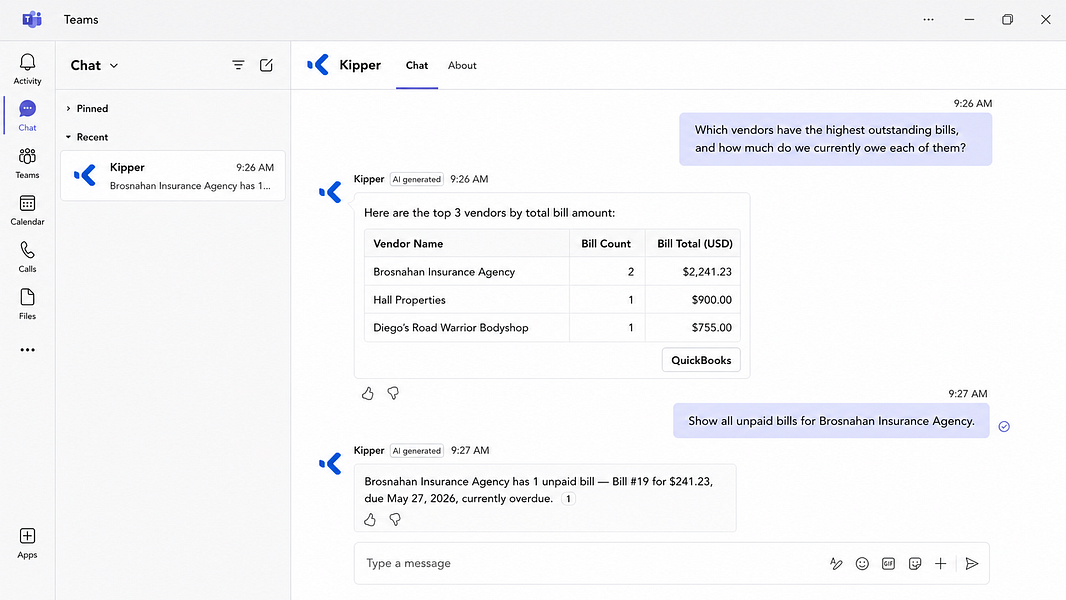Image resolution: width=1066 pixels, height=600 pixels.
Task: Show more apps ellipsis in sidebar
Action: tap(27, 350)
